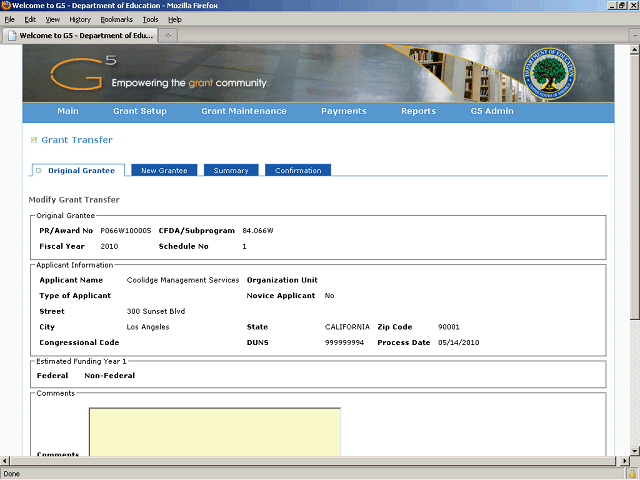640x480 pixels.
Task: Click the horizontal scrollbar left arrow
Action: 4,461
